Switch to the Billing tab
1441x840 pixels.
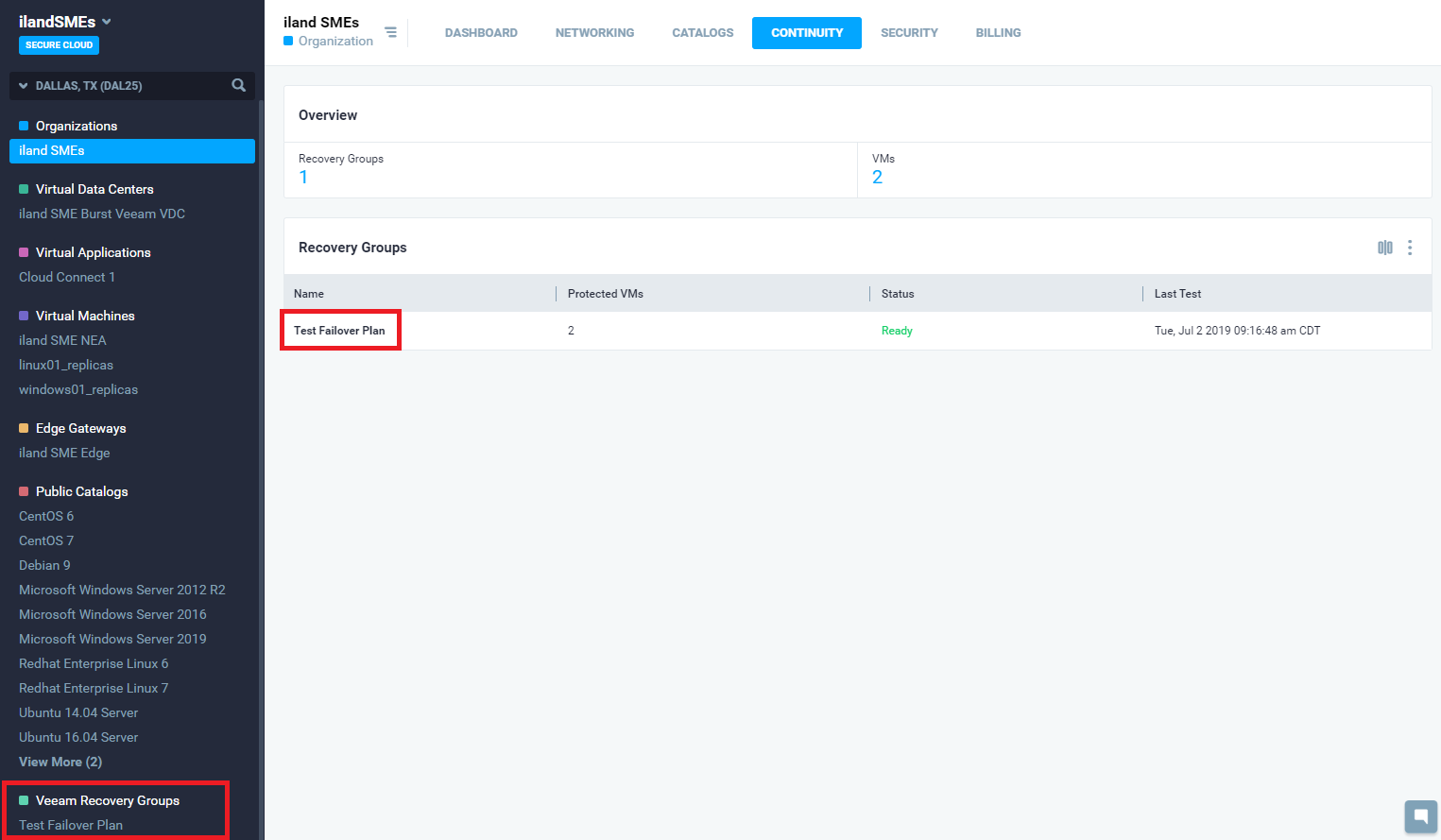point(998,33)
